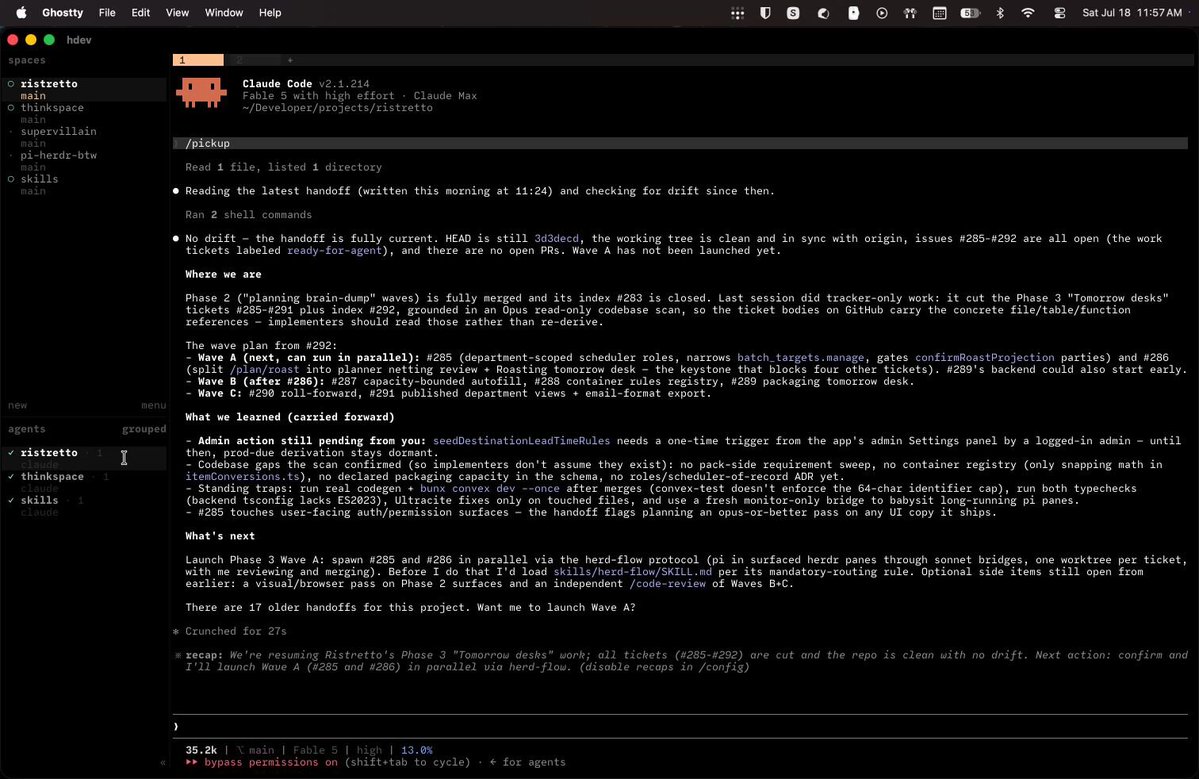Image resolution: width=1199 pixels, height=779 pixels.
Task: Open the battery status icon
Action: pos(970,13)
